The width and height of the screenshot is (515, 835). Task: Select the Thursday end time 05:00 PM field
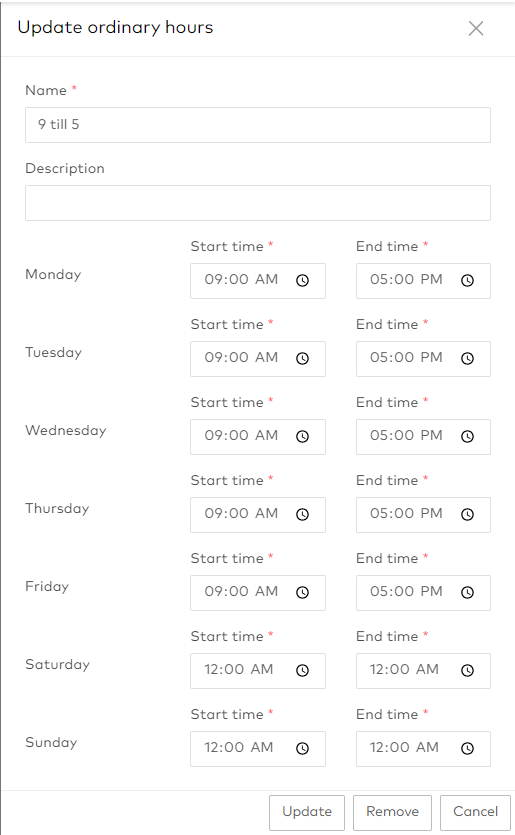pyautogui.click(x=423, y=515)
